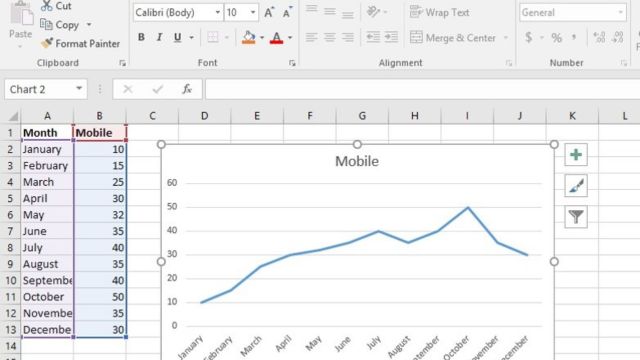The image size is (640, 360).
Task: Select column B header
Action: 100,116
